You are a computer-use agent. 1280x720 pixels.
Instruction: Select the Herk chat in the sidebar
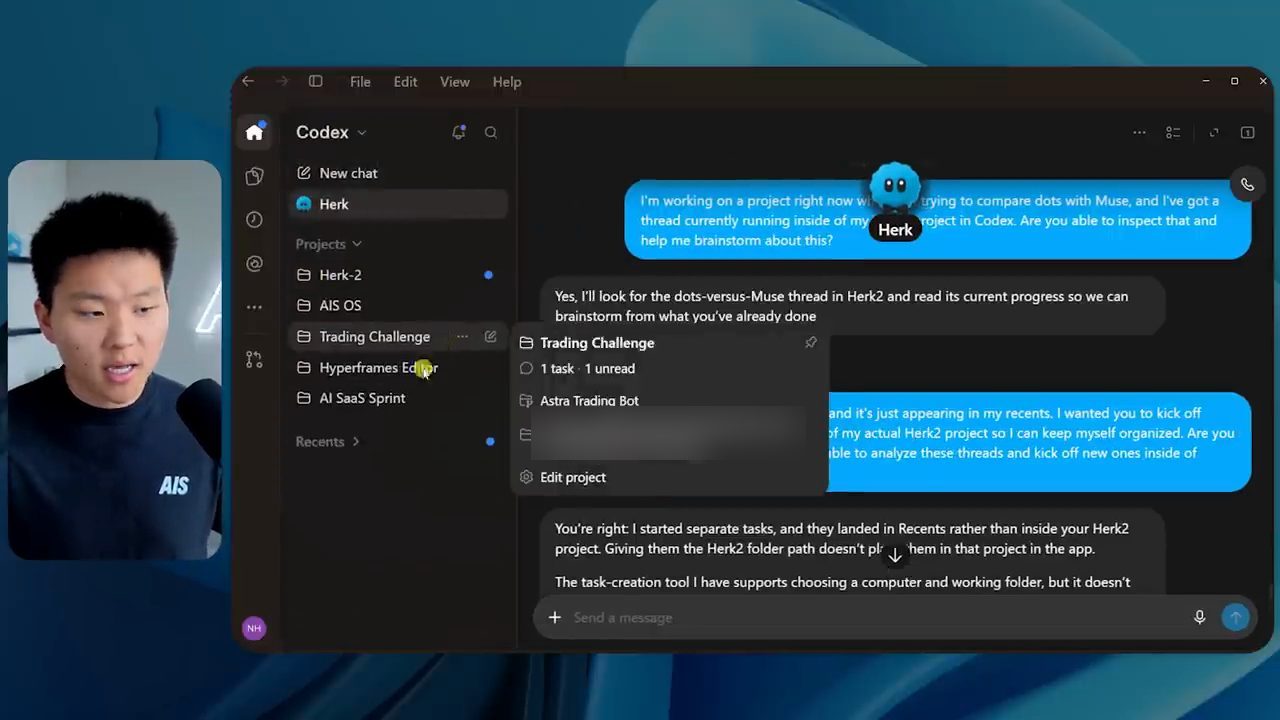[x=399, y=204]
